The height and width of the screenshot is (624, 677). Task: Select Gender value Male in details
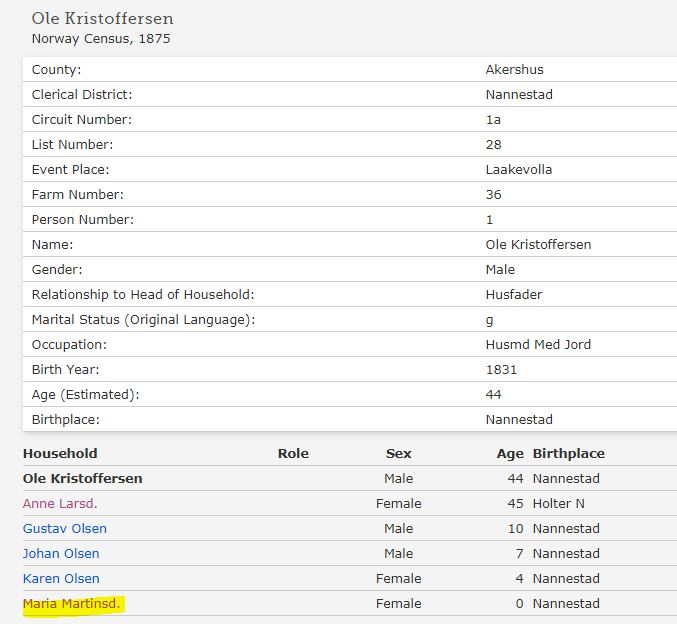pos(500,270)
